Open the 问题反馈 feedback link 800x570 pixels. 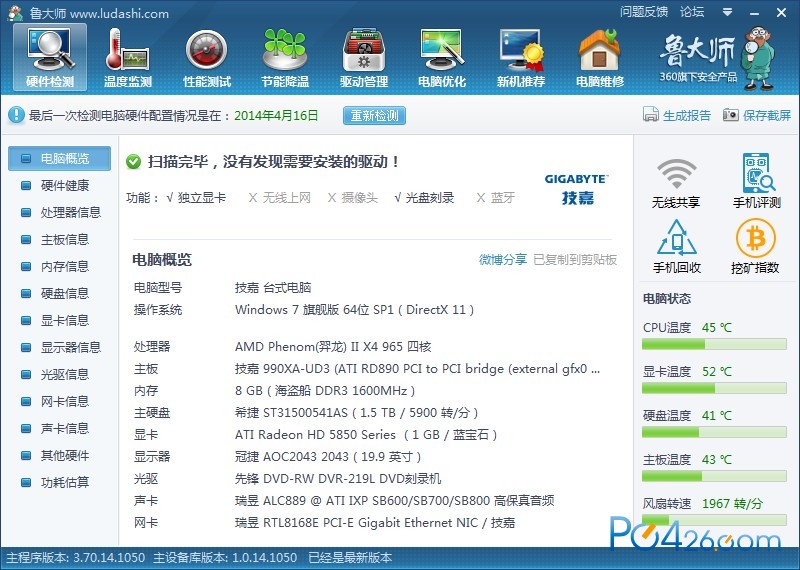click(644, 12)
